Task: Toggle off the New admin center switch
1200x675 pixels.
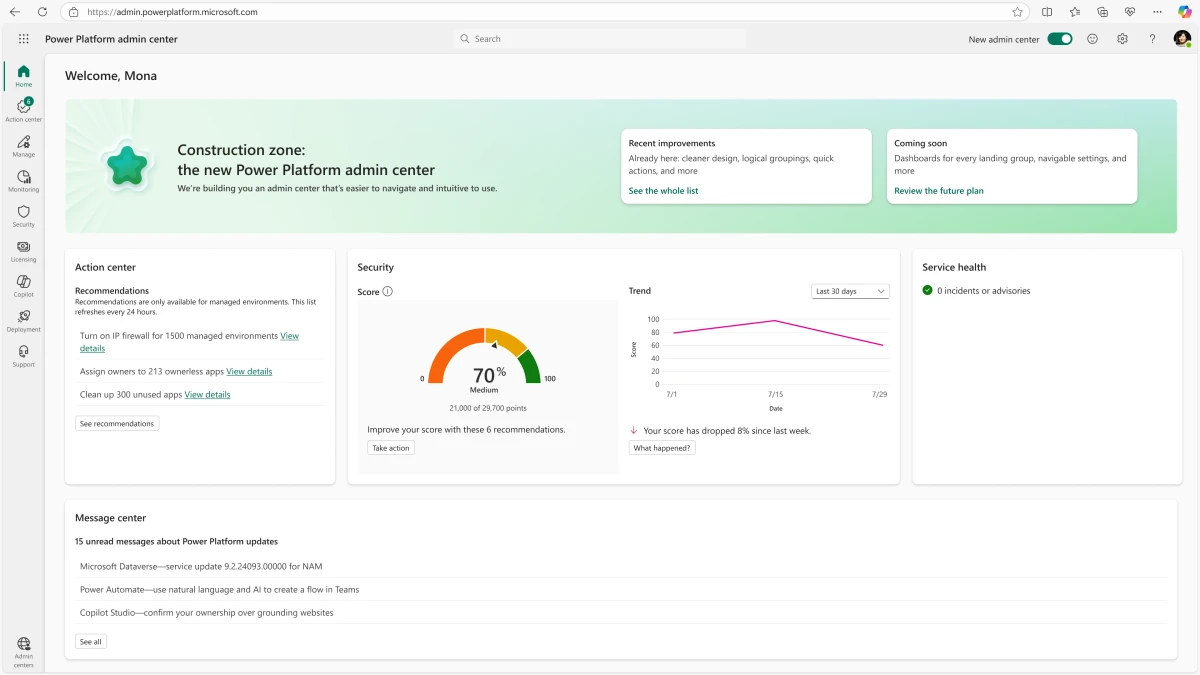Action: click(1059, 38)
